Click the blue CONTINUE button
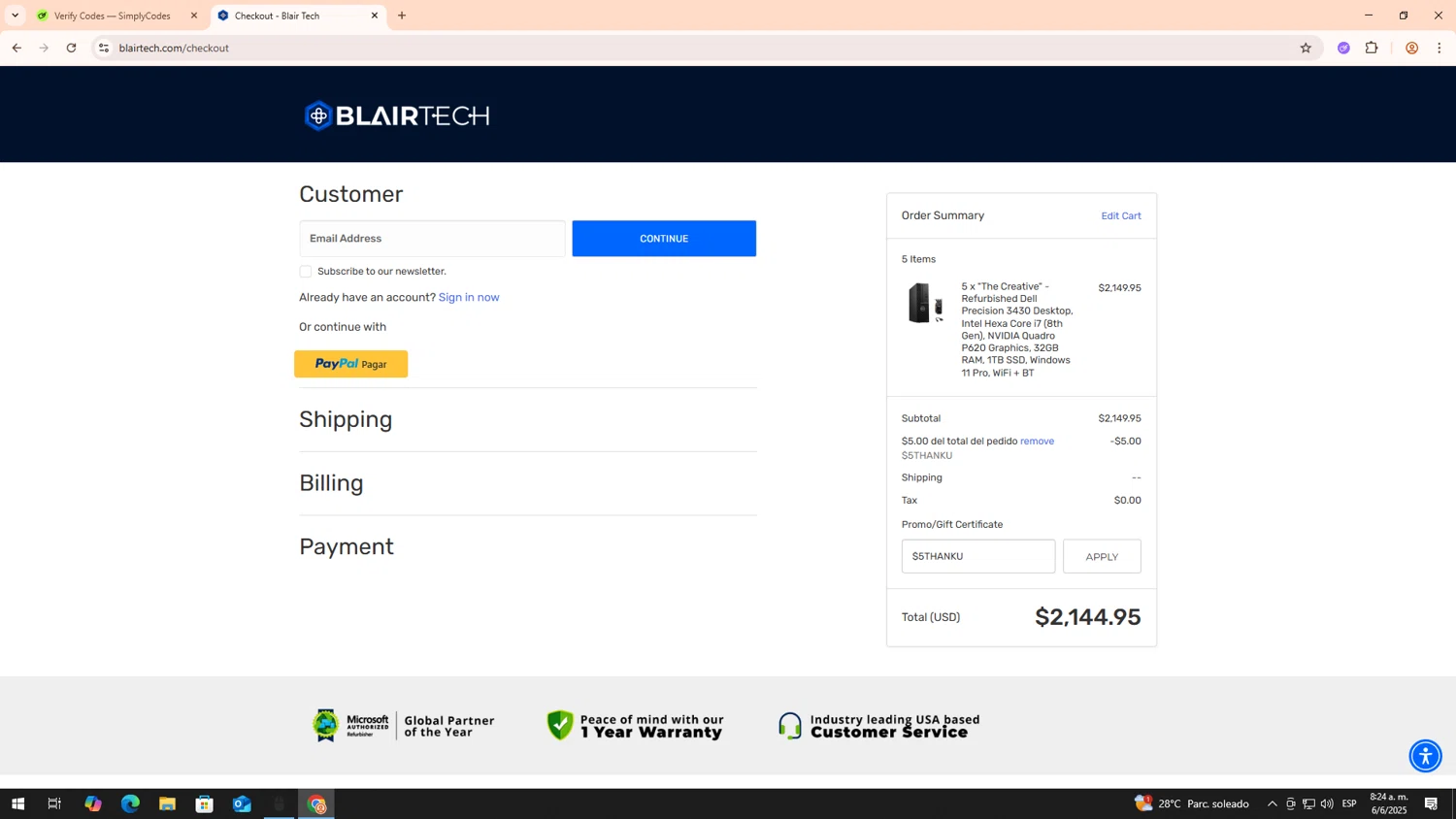This screenshot has width=1456, height=819. pyautogui.click(x=664, y=239)
